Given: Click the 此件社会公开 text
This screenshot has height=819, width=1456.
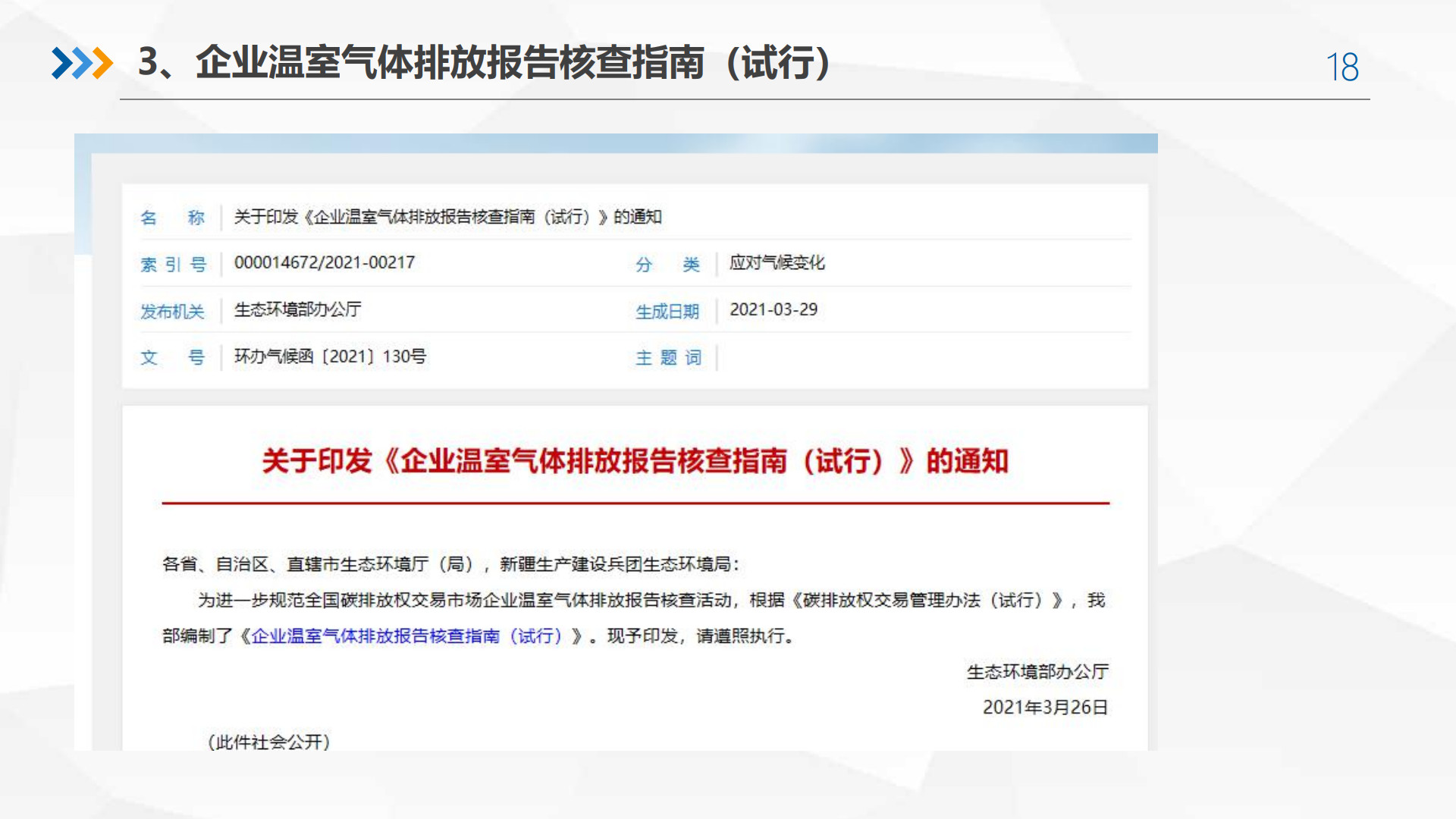Looking at the screenshot, I should tap(270, 743).
